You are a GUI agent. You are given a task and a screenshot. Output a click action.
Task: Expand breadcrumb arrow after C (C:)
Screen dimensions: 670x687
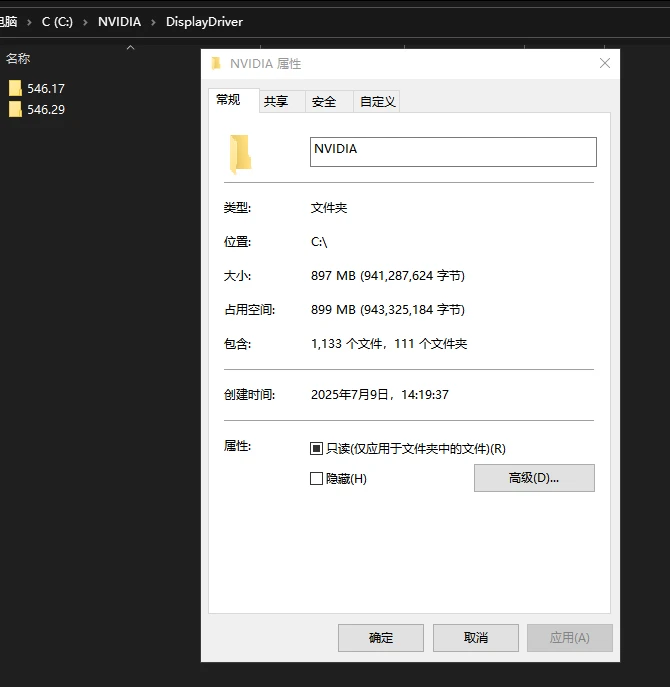[x=85, y=22]
